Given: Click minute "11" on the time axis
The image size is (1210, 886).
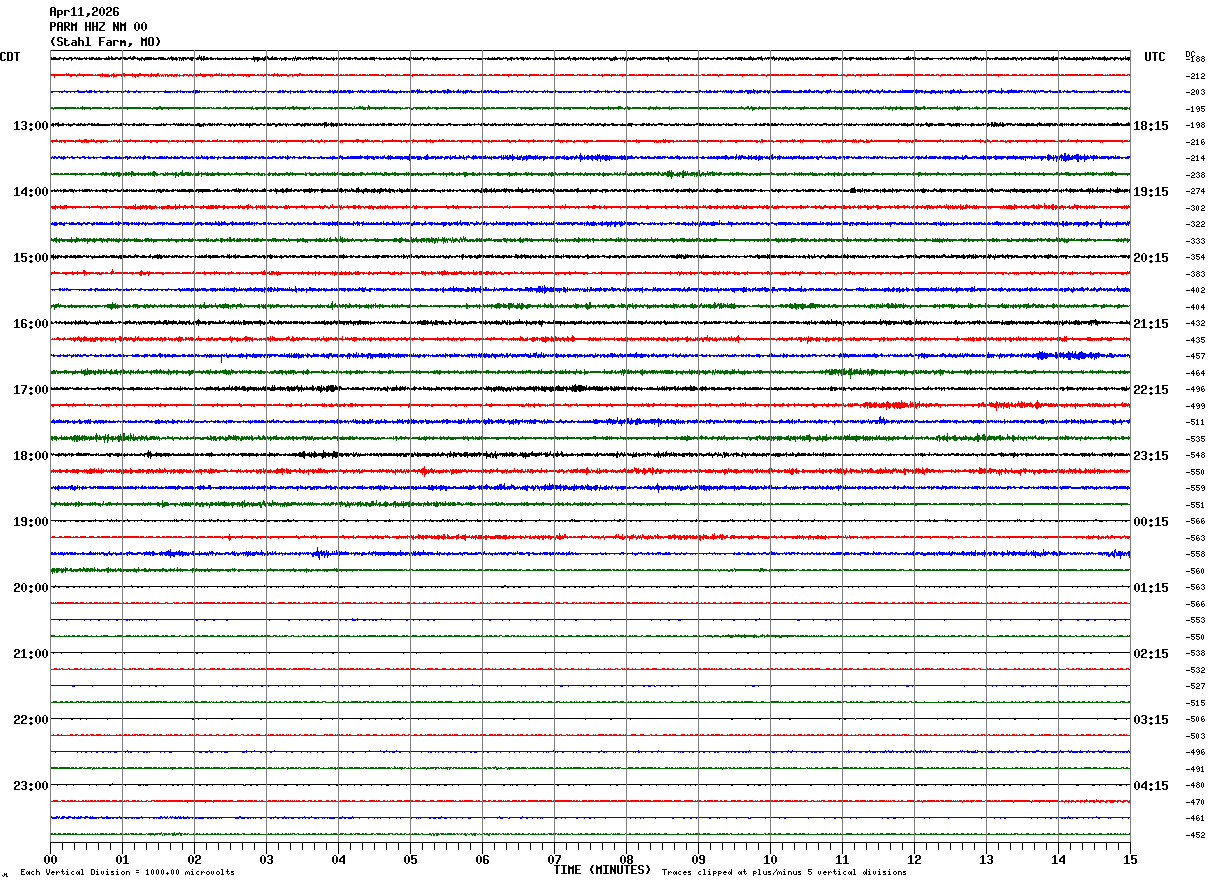Looking at the screenshot, I should (x=842, y=859).
